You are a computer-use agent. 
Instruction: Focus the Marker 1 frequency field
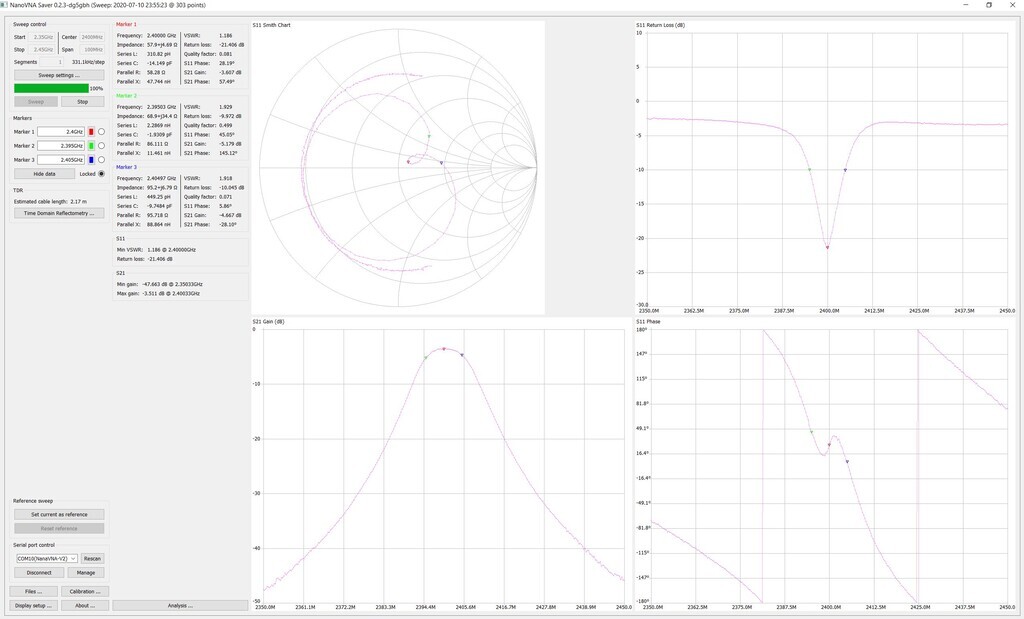coord(61,132)
